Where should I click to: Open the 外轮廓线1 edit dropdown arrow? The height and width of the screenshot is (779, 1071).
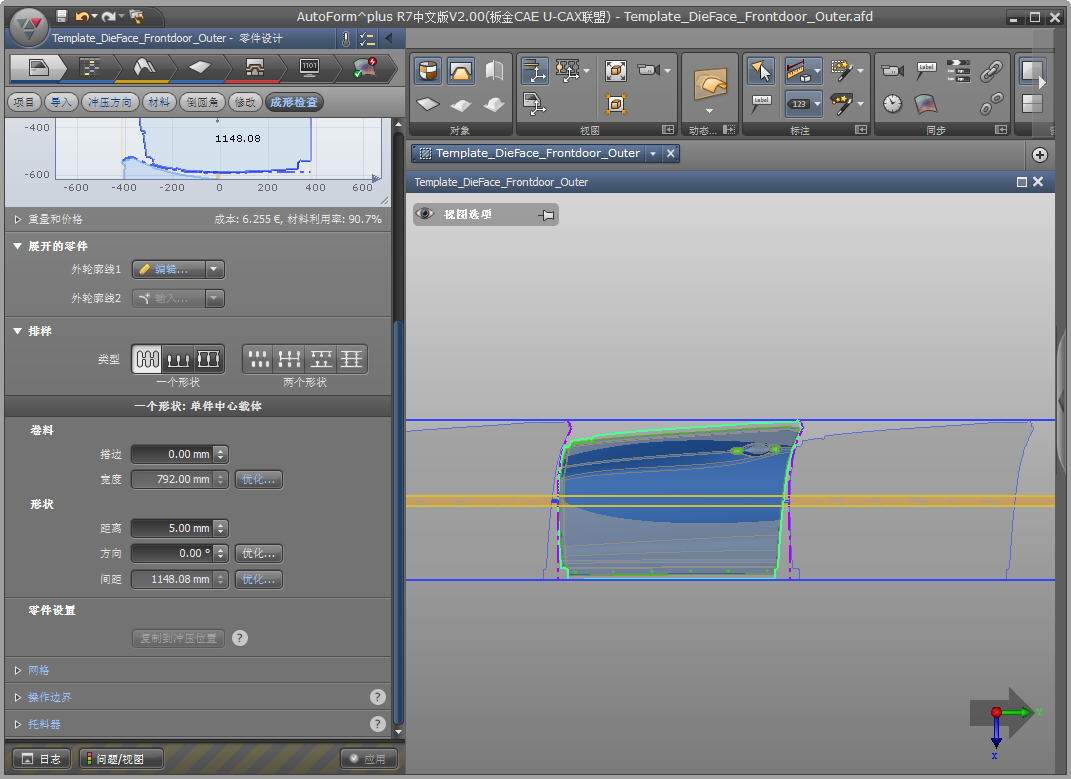pos(215,269)
